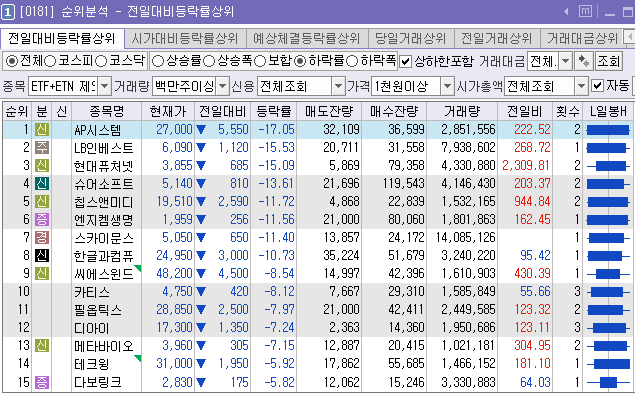Click the 신 badge in 칩스앤미디 row
This screenshot has width=635, height=394.
tap(42, 201)
